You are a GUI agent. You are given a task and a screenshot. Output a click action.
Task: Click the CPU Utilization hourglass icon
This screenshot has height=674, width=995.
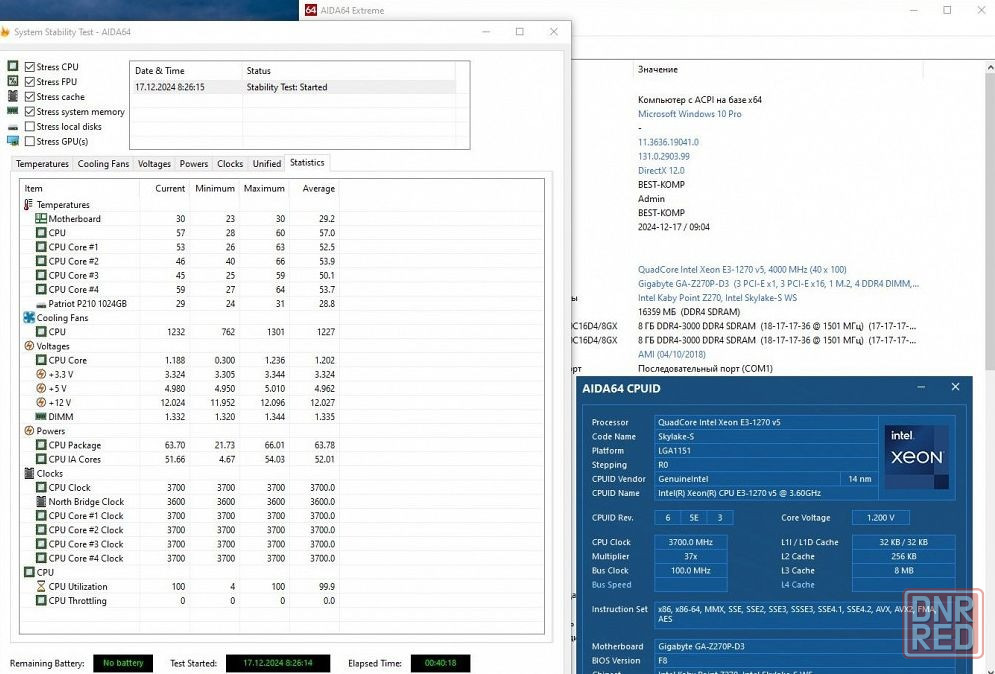pyautogui.click(x=41, y=586)
